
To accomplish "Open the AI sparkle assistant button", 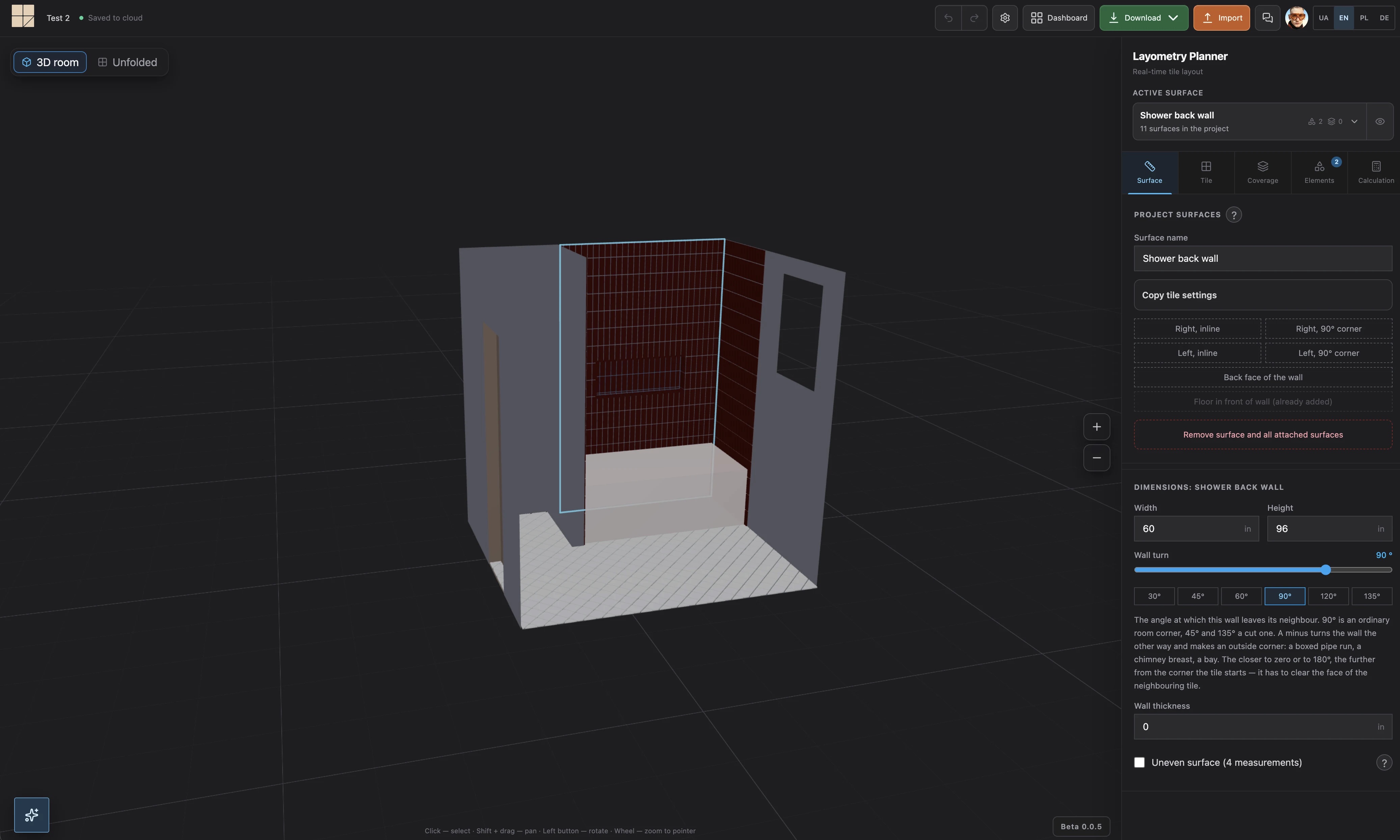I will (32, 814).
